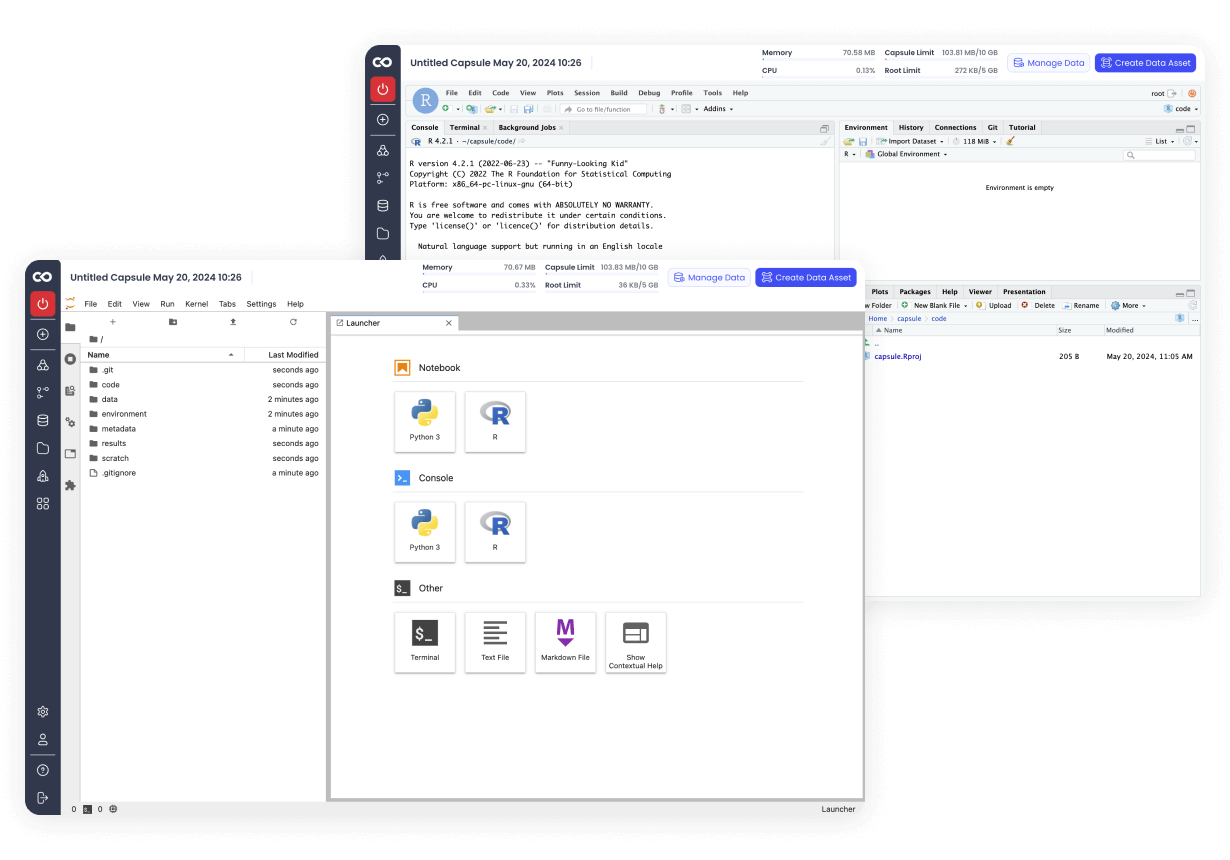Switch to the Packages tab

click(915, 291)
